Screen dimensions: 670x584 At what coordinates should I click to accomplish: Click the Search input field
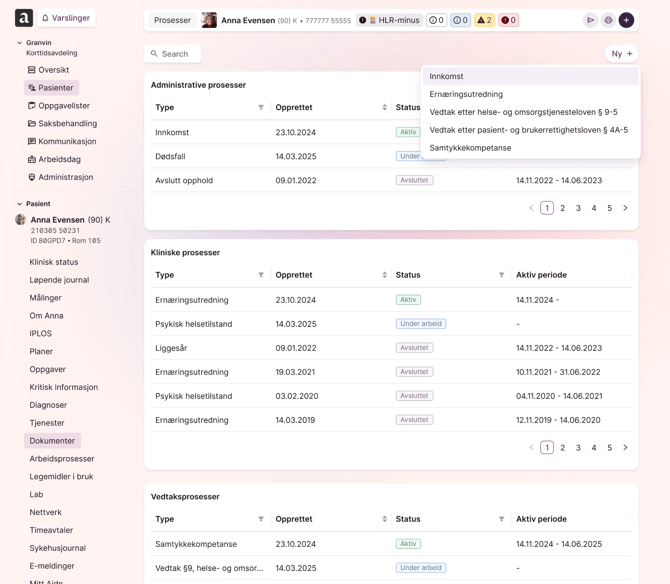tap(174, 54)
